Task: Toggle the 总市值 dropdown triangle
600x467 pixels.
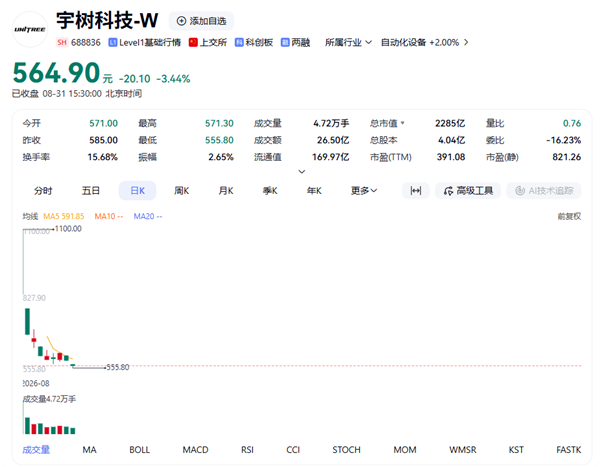Action: pyautogui.click(x=403, y=123)
